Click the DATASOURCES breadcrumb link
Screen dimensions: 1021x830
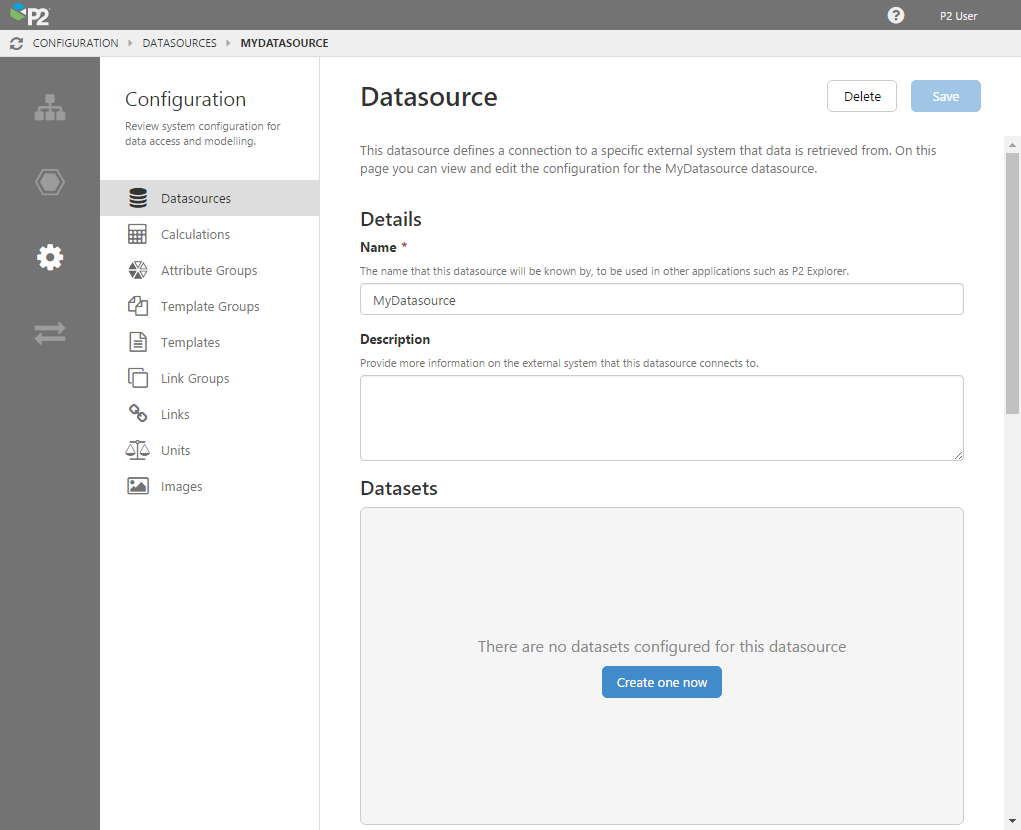point(179,43)
